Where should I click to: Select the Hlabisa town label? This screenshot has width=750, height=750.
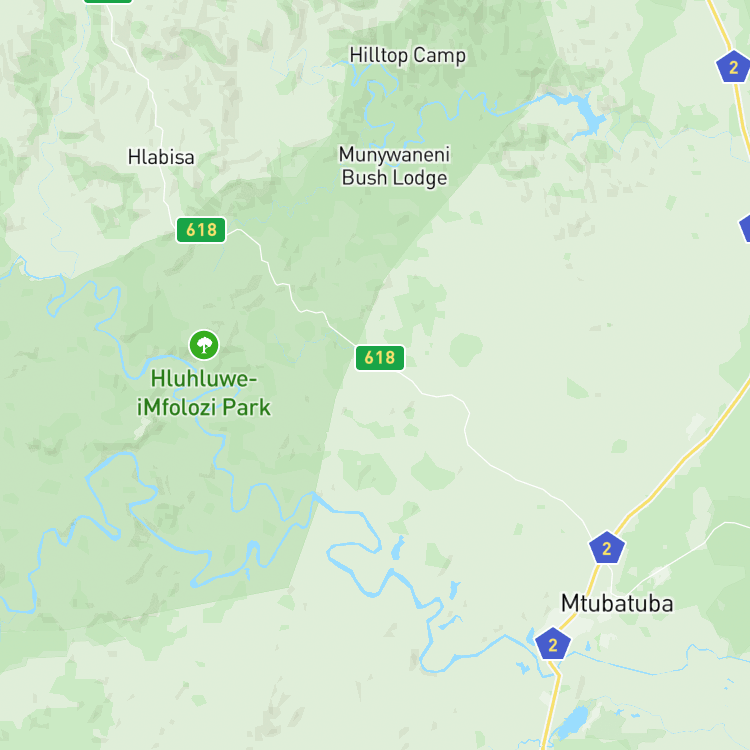click(x=161, y=157)
